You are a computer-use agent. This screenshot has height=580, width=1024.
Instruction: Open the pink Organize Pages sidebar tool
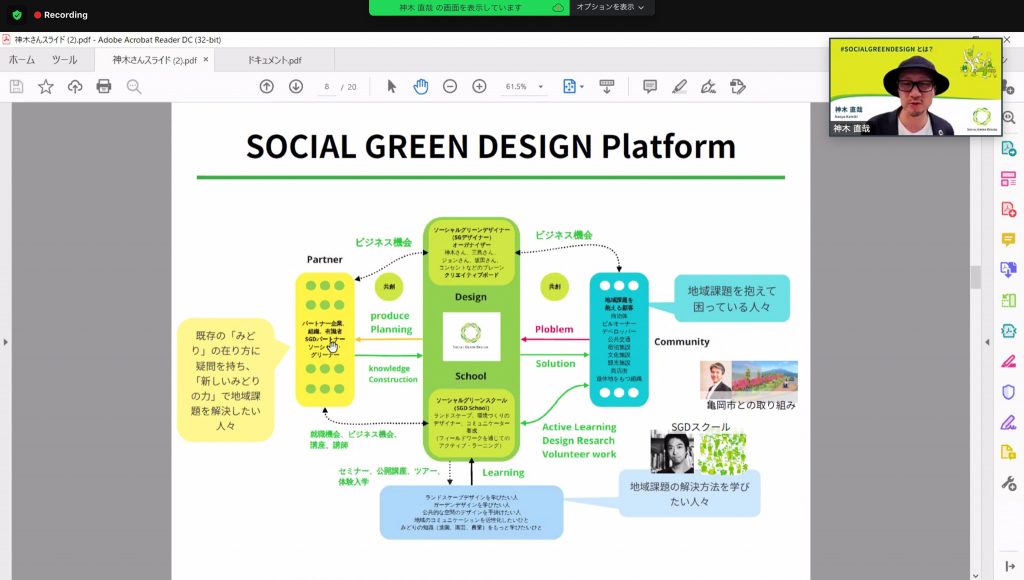(1008, 178)
